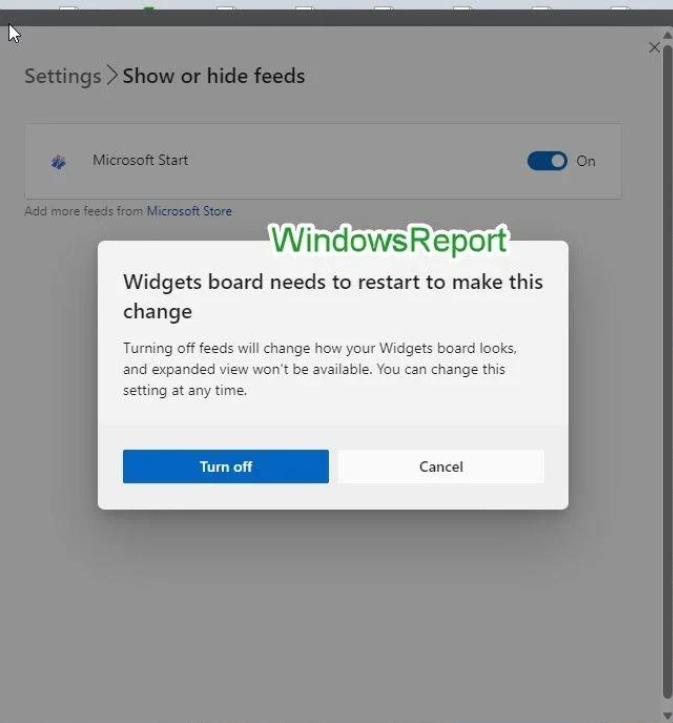Click the 'Show or hide feeds' heading

point(213,76)
